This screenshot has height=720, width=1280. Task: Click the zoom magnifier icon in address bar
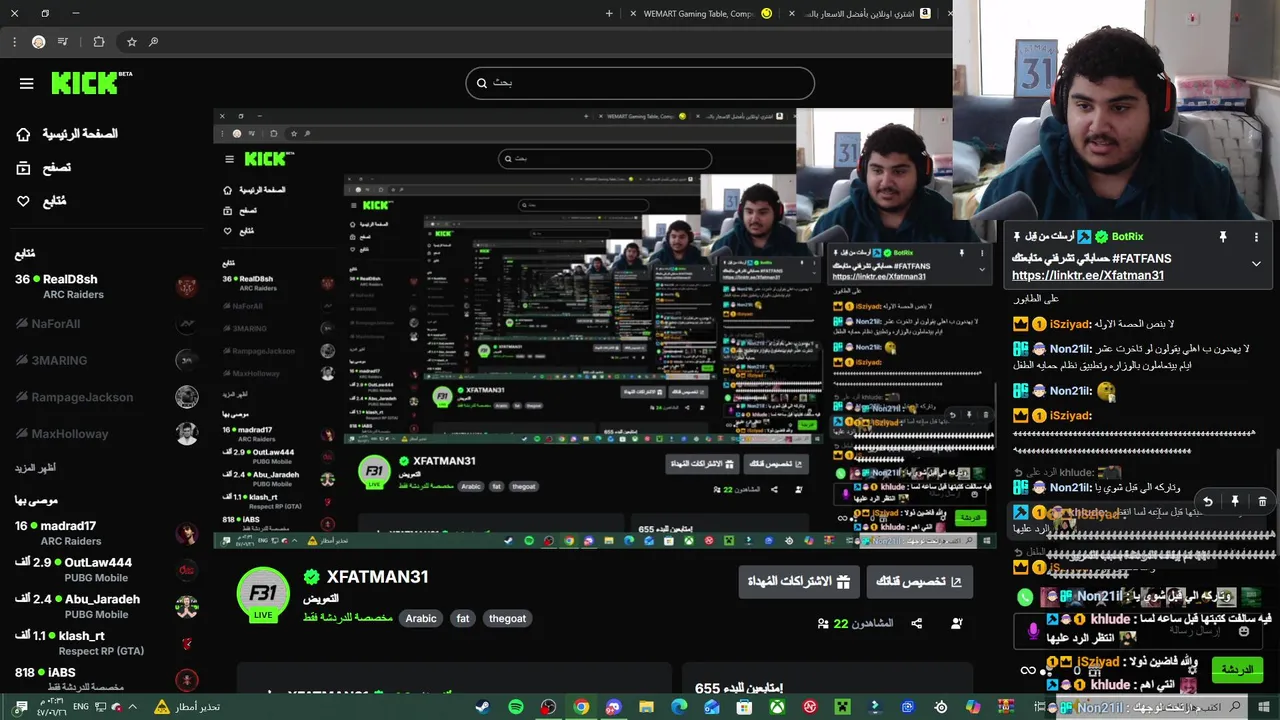click(x=153, y=42)
